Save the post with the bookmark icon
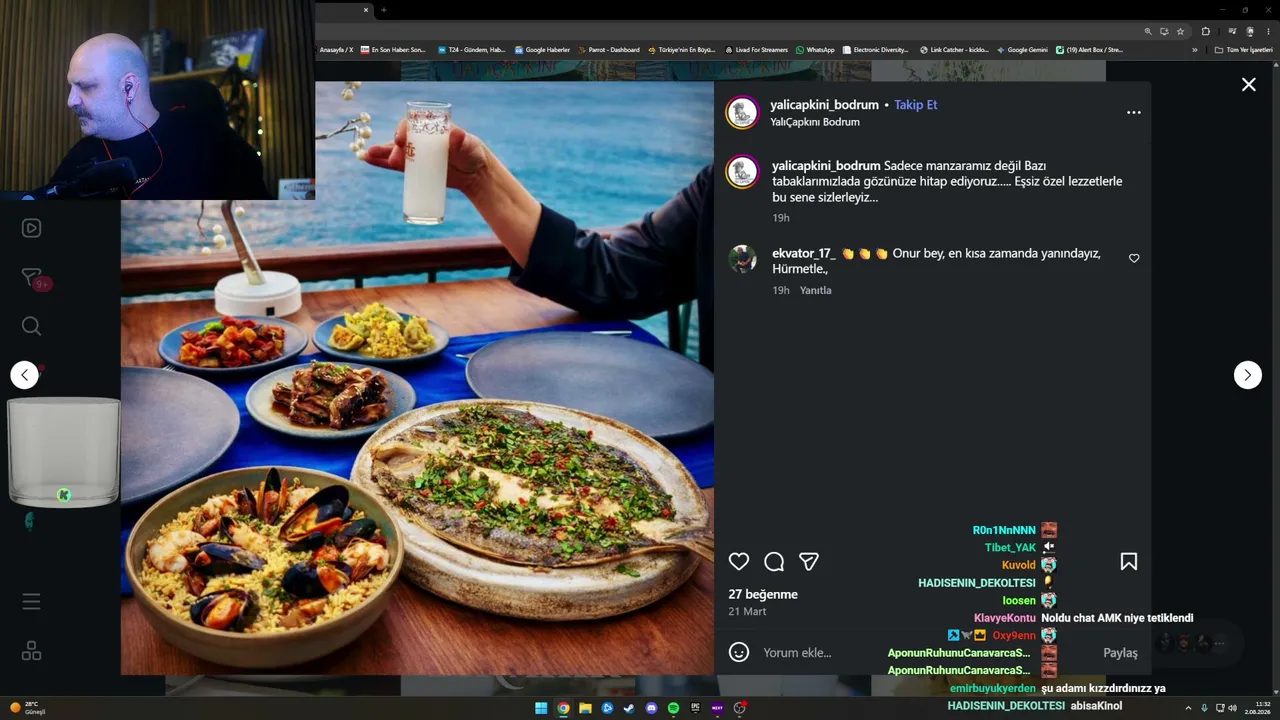Screen dimensions: 1280x720 [1129, 562]
